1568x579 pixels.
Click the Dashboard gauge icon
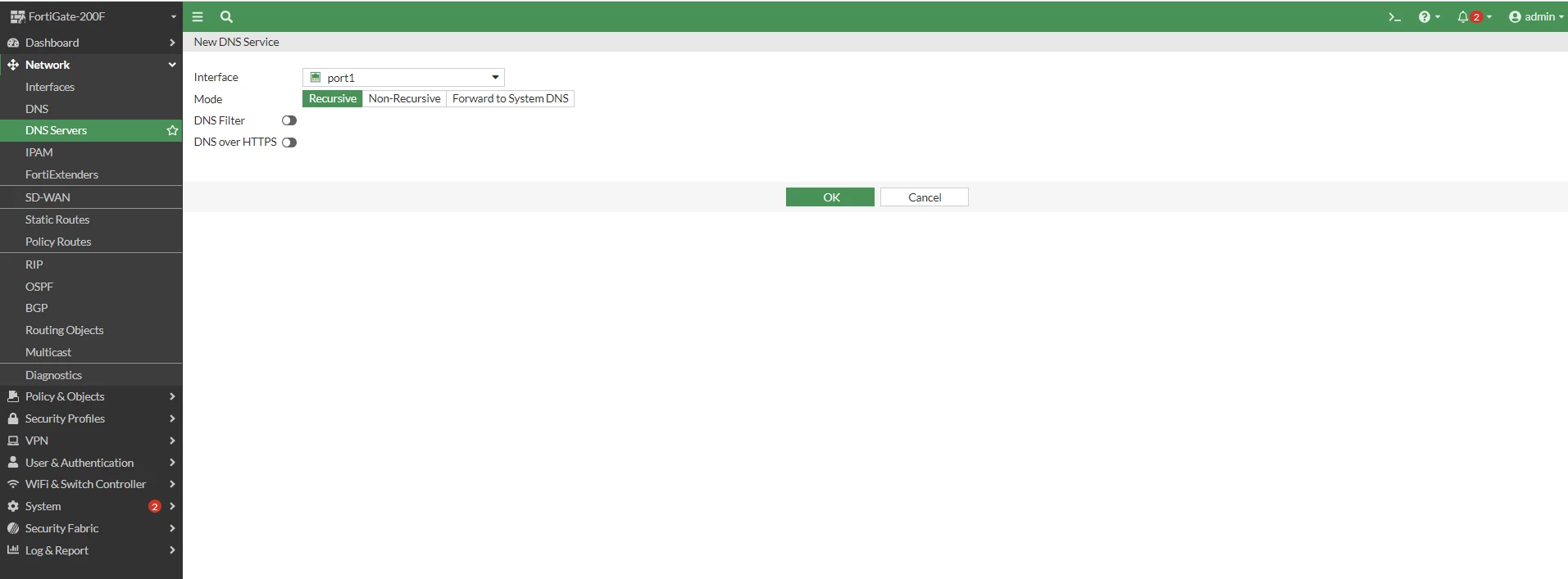click(x=13, y=43)
